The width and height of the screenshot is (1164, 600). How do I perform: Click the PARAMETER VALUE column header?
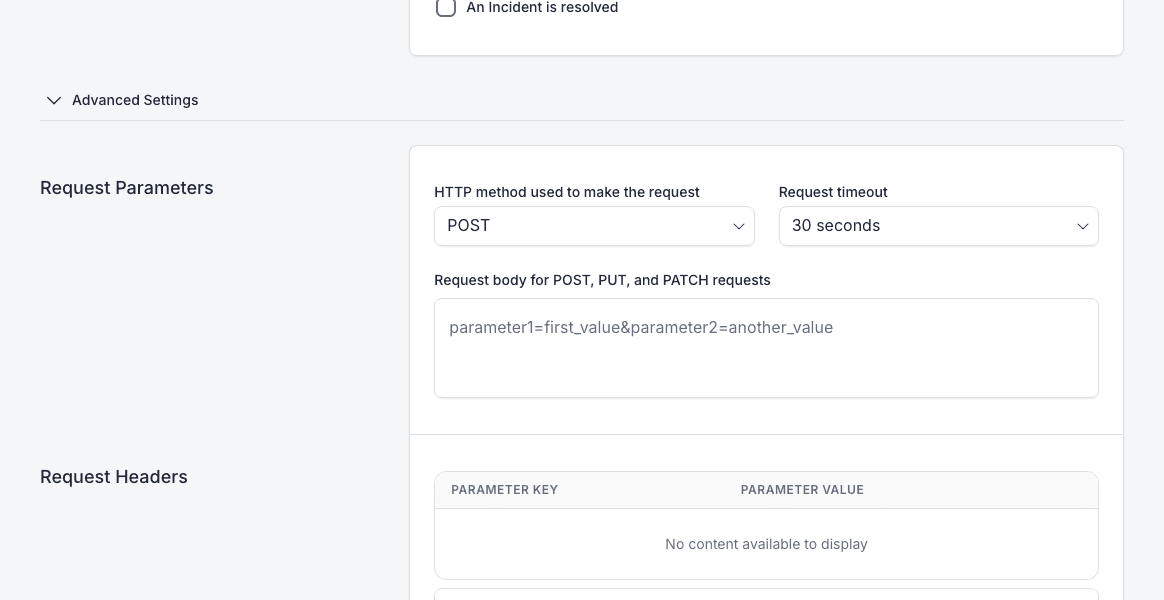pyautogui.click(x=802, y=490)
